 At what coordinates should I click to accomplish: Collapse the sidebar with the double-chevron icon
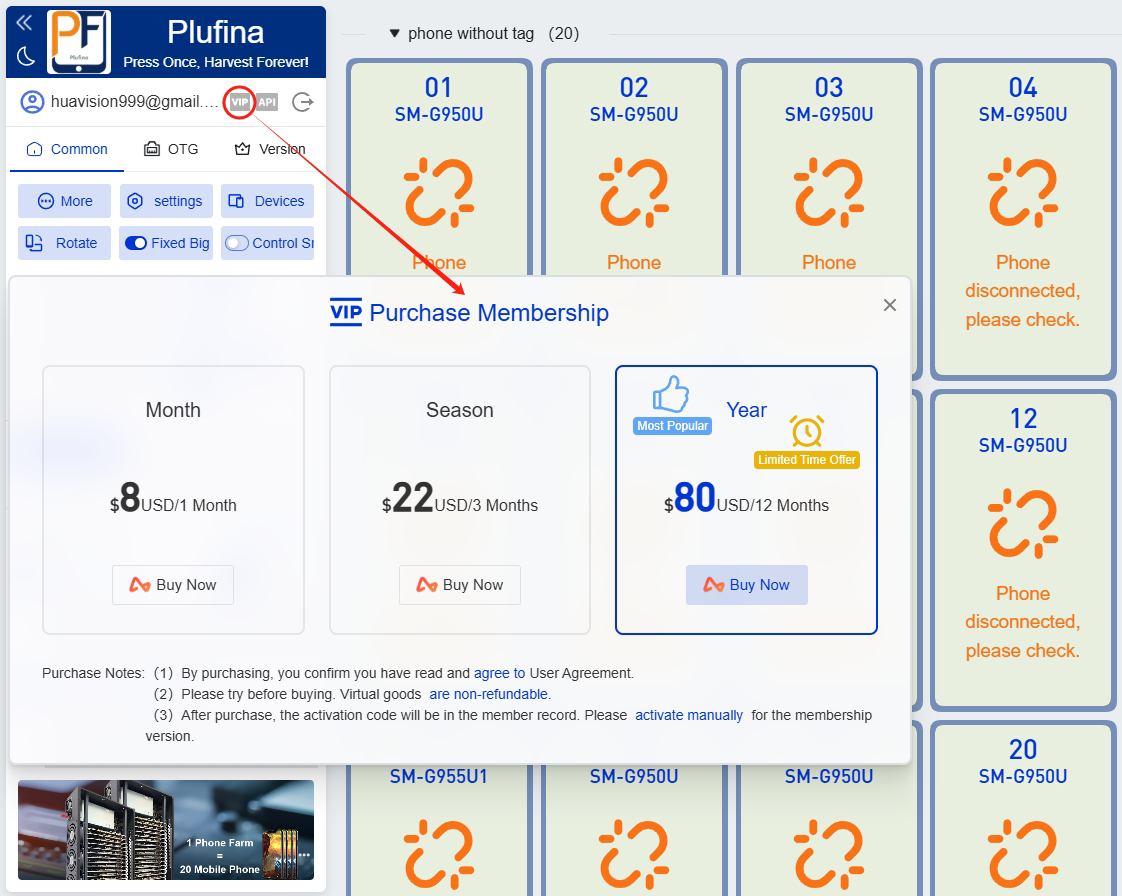(x=24, y=24)
